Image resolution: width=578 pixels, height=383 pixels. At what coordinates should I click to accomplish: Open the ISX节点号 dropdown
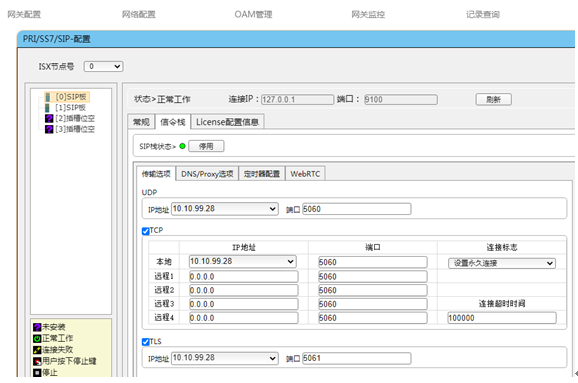point(104,66)
